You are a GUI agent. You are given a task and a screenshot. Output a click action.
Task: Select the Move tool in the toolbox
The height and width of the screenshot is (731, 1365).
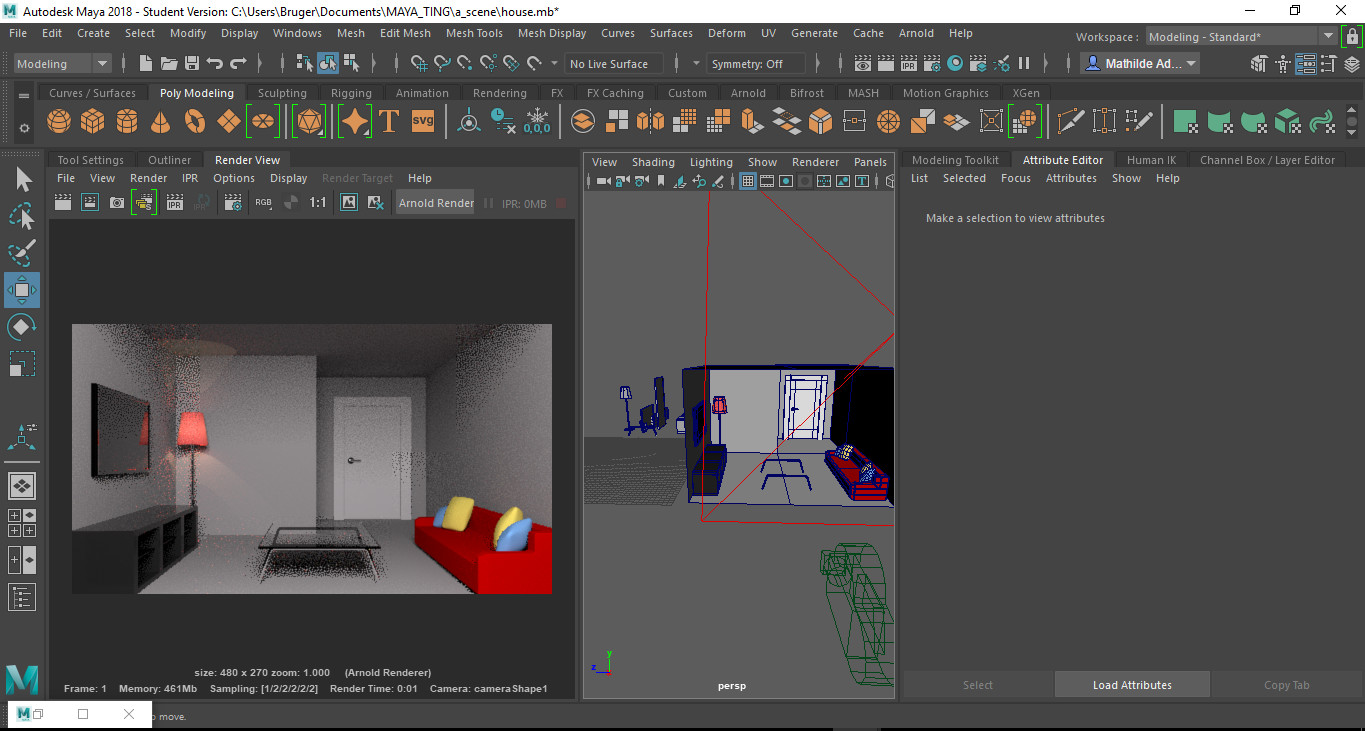click(22, 290)
